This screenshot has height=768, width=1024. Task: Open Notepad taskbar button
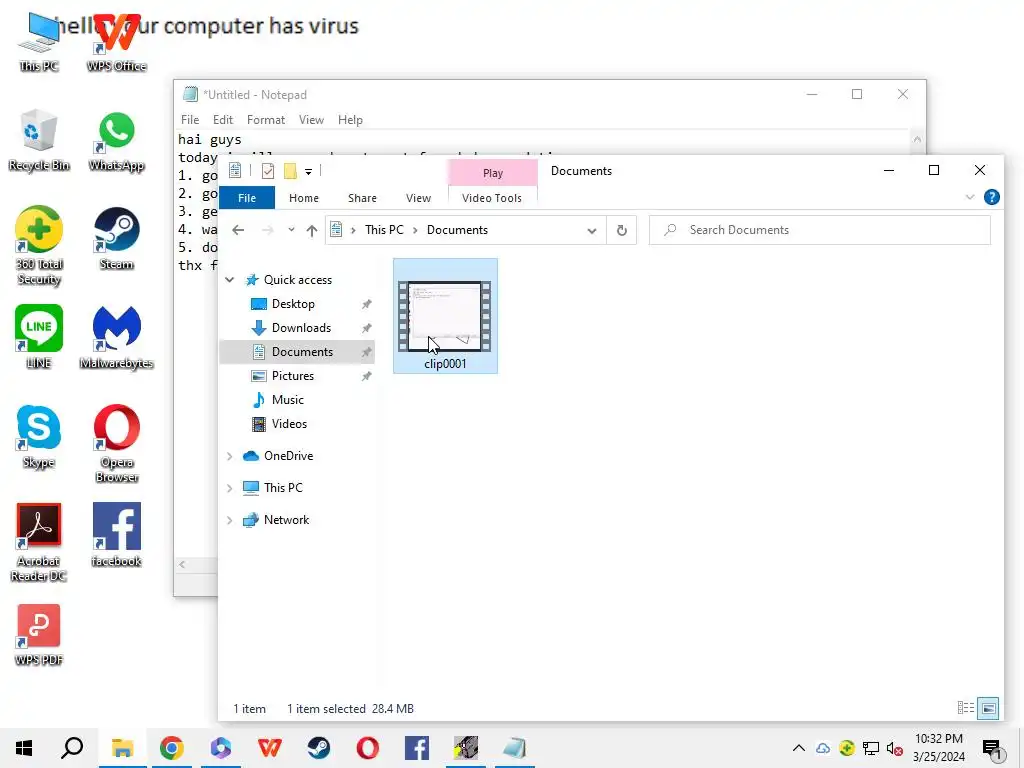tap(515, 748)
